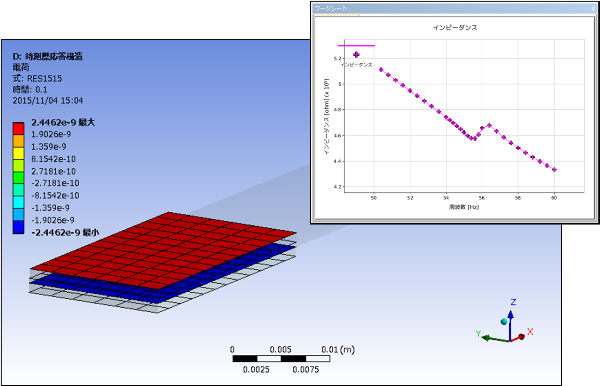This screenshot has height=386, width=600.
Task: Select the yellow legend color band
Action: 18,153
